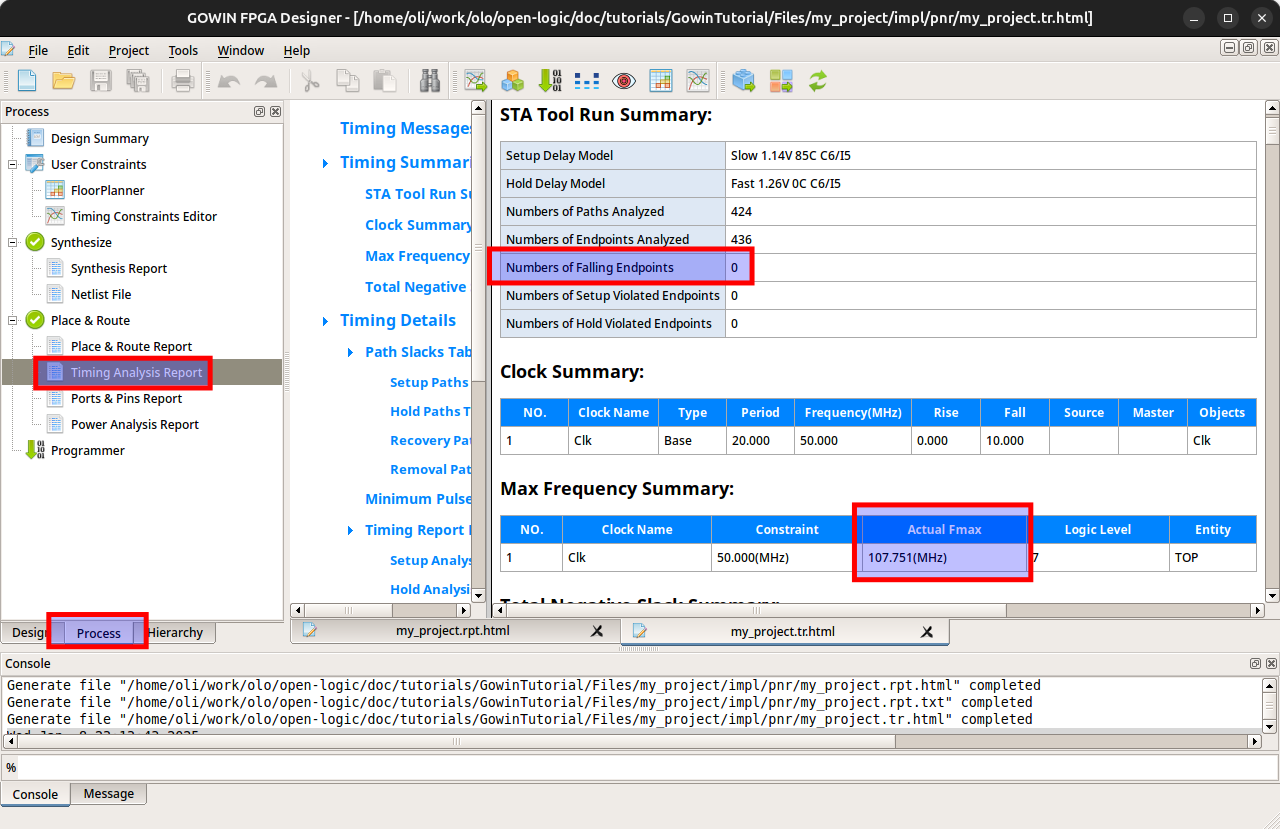Screen dimensions: 1280x829
Task: Open the FloorPlanner grid toolbar icon
Action: pos(661,81)
